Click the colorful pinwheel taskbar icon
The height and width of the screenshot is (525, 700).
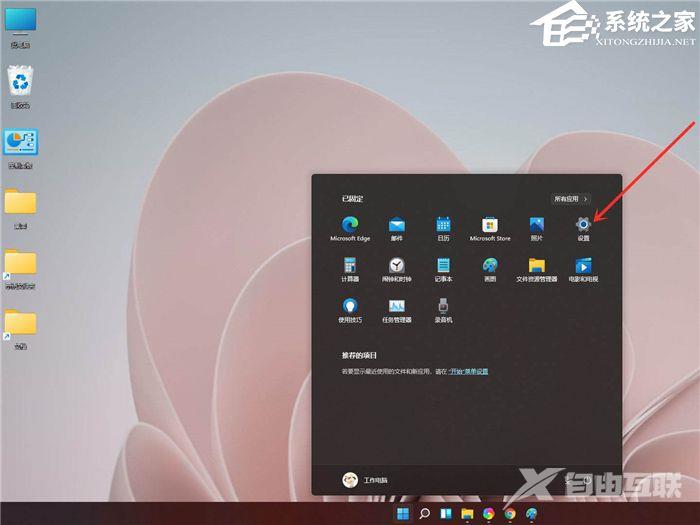(x=488, y=513)
